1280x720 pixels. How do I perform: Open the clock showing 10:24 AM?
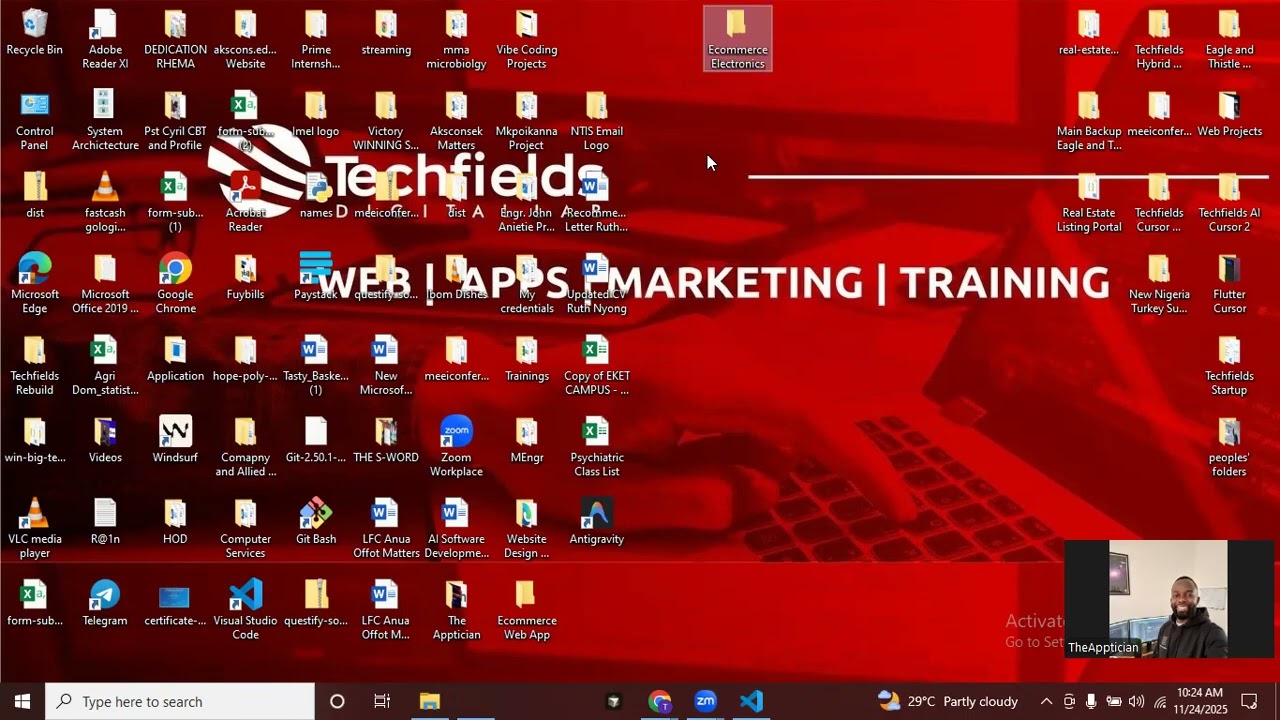[1200, 701]
